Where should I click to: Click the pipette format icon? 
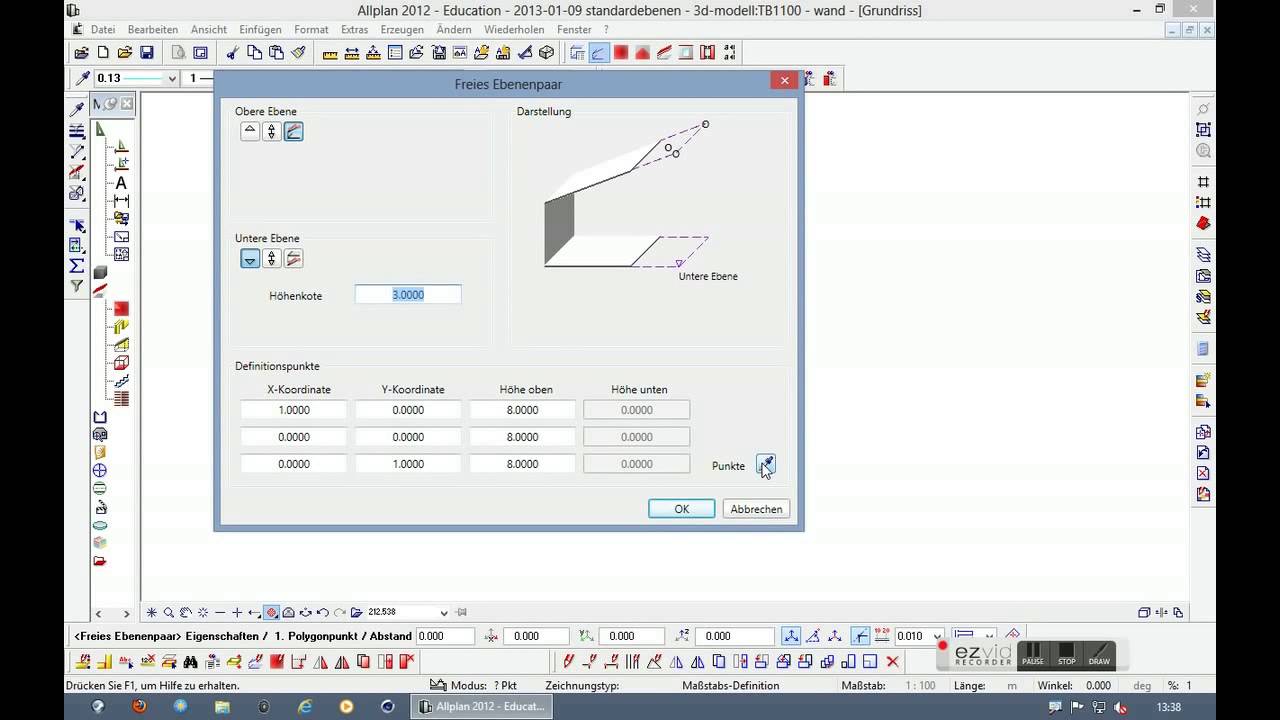point(81,78)
